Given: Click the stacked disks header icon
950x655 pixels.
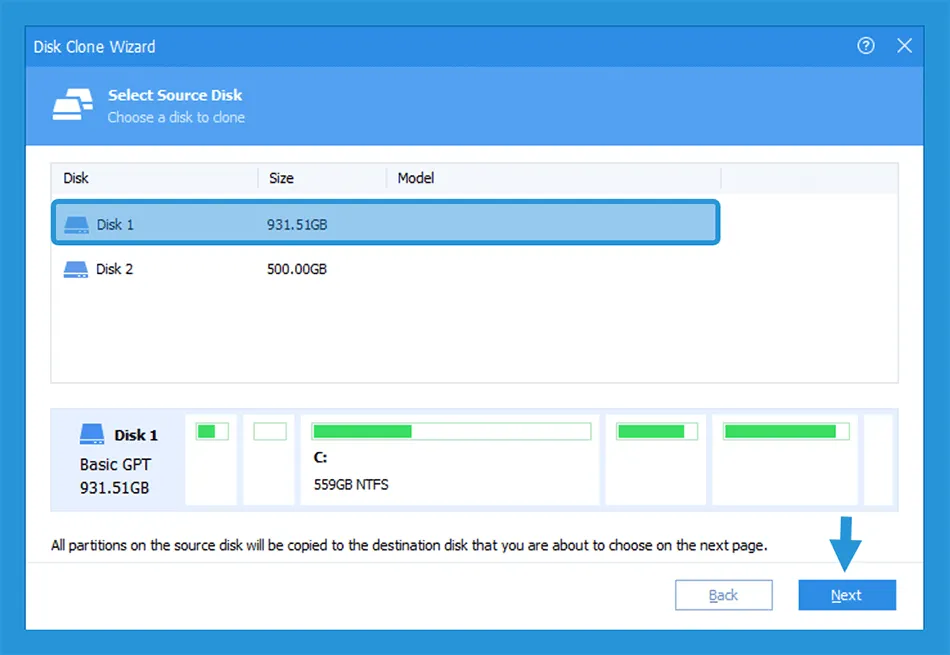Looking at the screenshot, I should pyautogui.click(x=72, y=105).
